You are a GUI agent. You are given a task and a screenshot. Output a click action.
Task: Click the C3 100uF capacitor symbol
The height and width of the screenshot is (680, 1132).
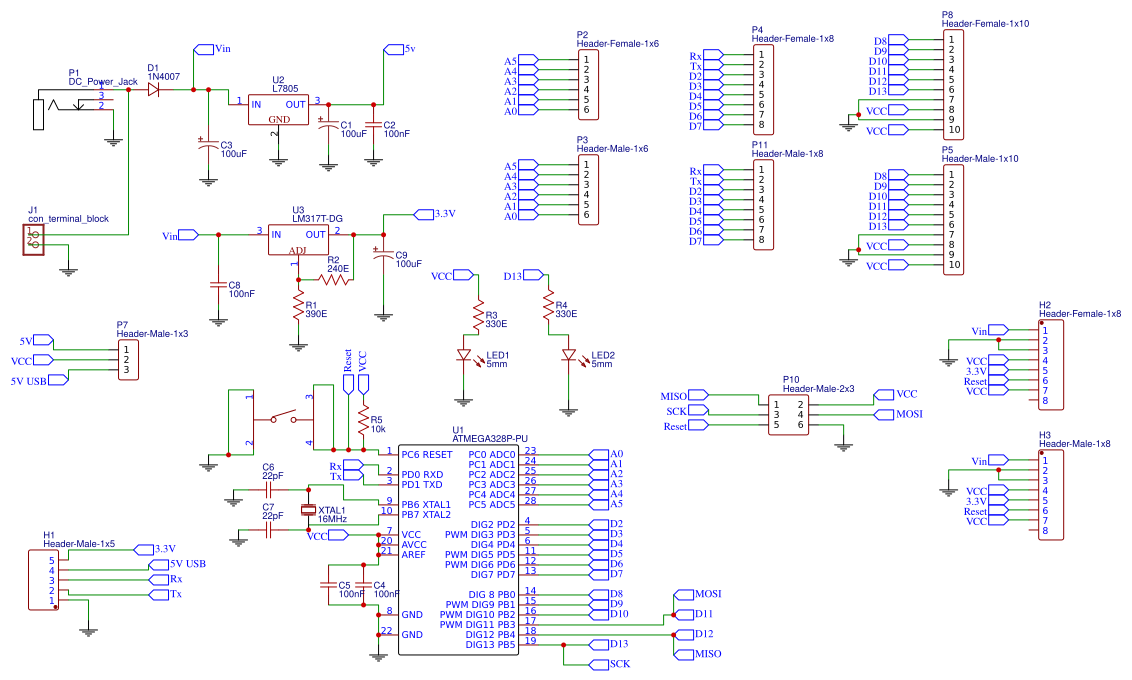coord(209,145)
